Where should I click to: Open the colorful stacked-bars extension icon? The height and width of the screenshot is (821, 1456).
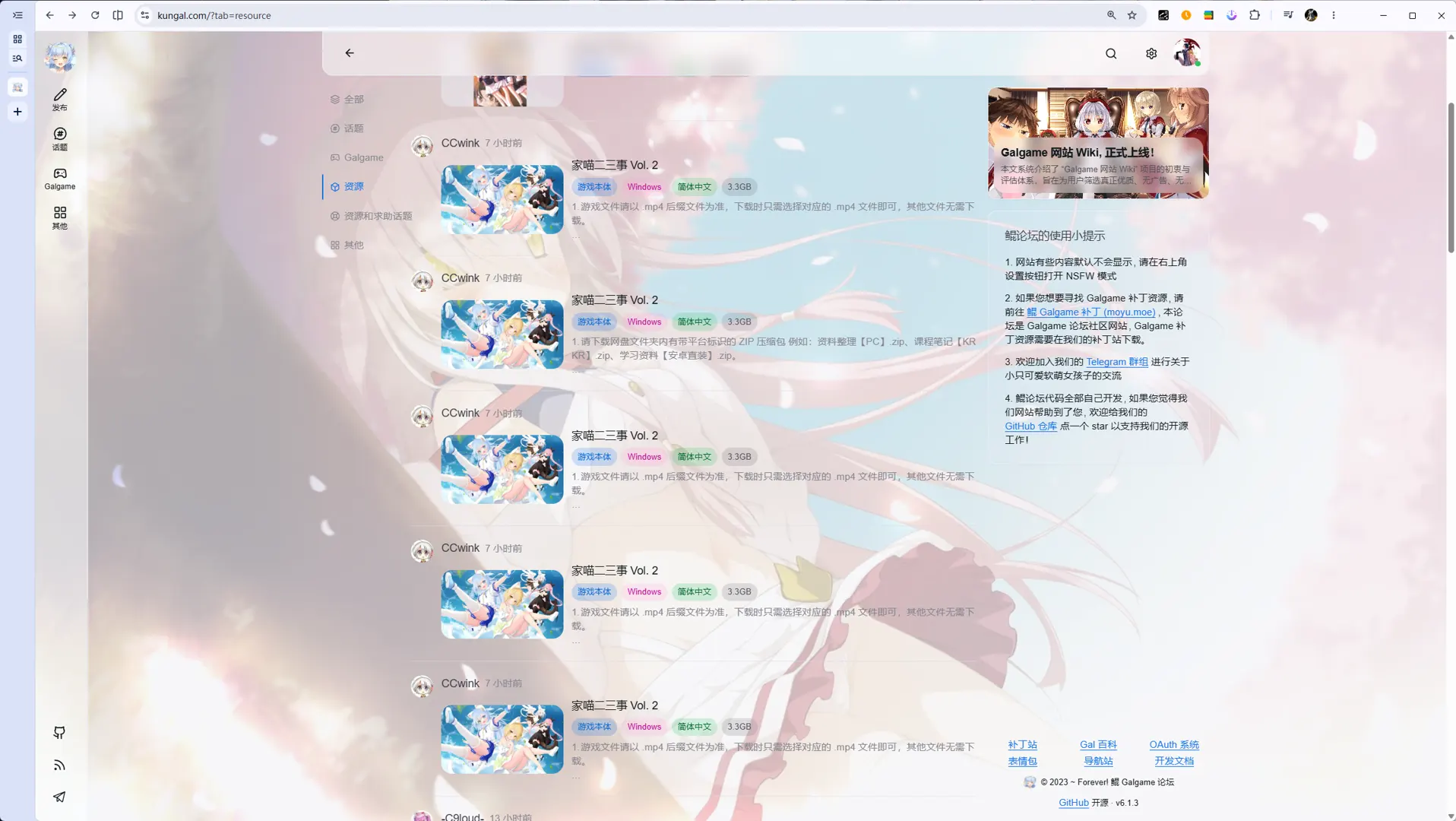[x=1209, y=15]
